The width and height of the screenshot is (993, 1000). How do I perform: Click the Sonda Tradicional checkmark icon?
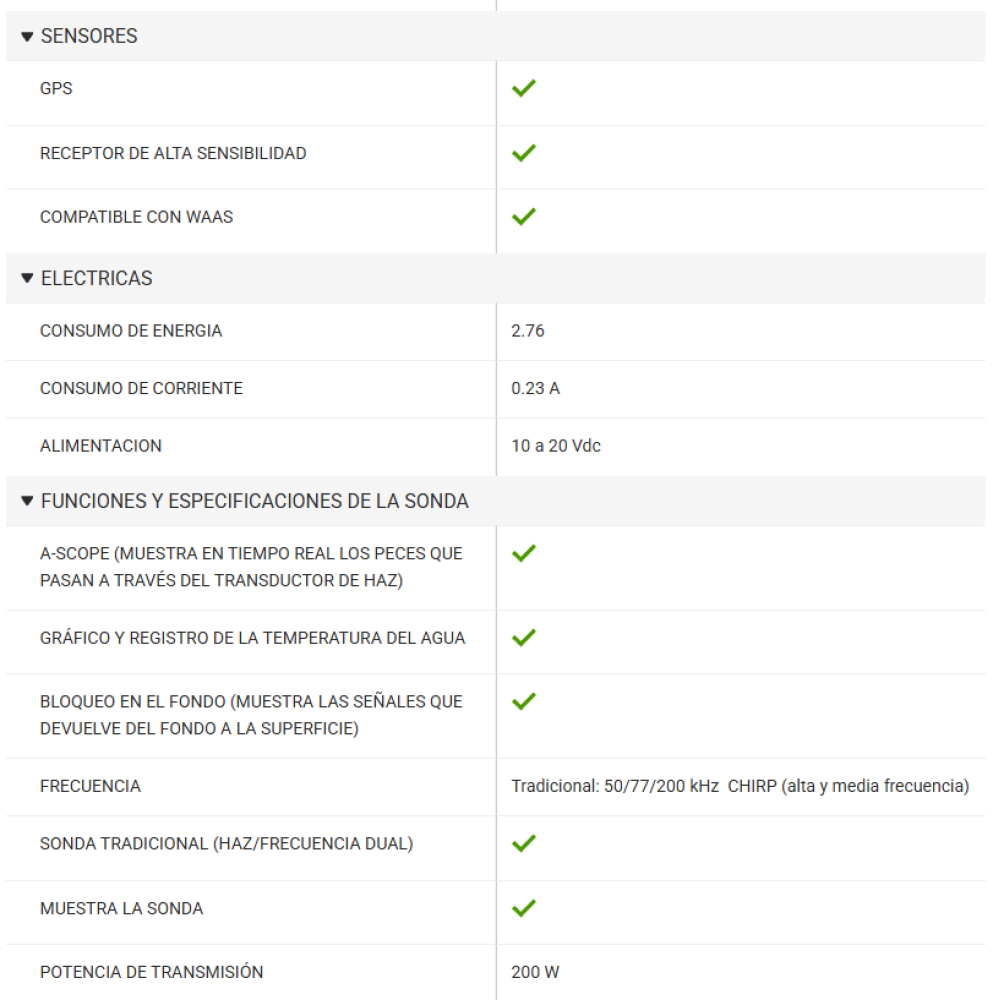524,843
